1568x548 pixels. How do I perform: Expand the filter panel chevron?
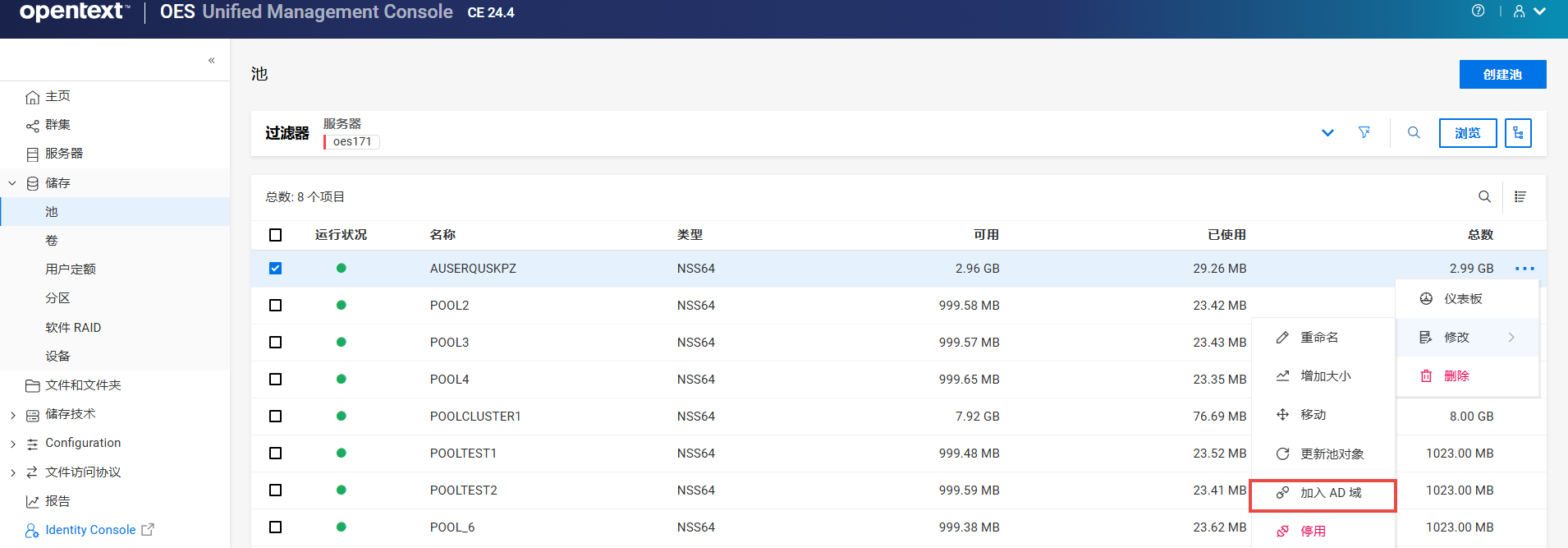point(1327,133)
